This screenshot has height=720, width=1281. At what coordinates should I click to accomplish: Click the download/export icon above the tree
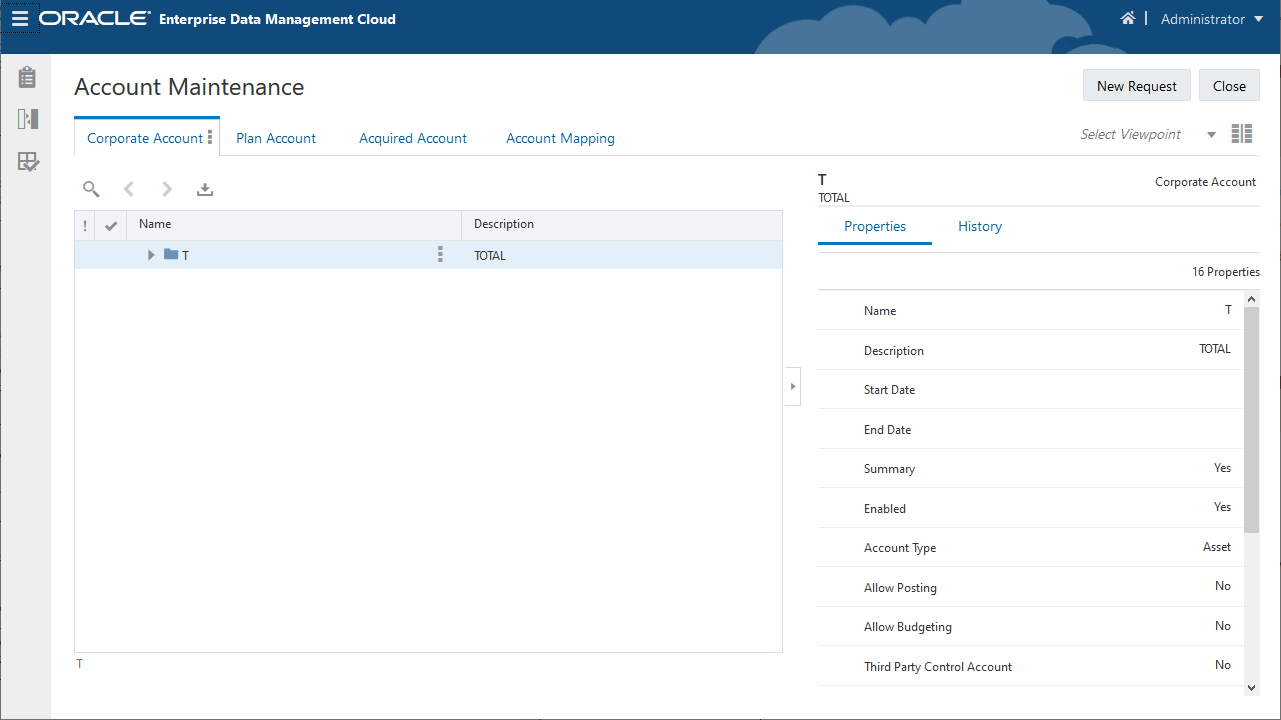coord(205,189)
